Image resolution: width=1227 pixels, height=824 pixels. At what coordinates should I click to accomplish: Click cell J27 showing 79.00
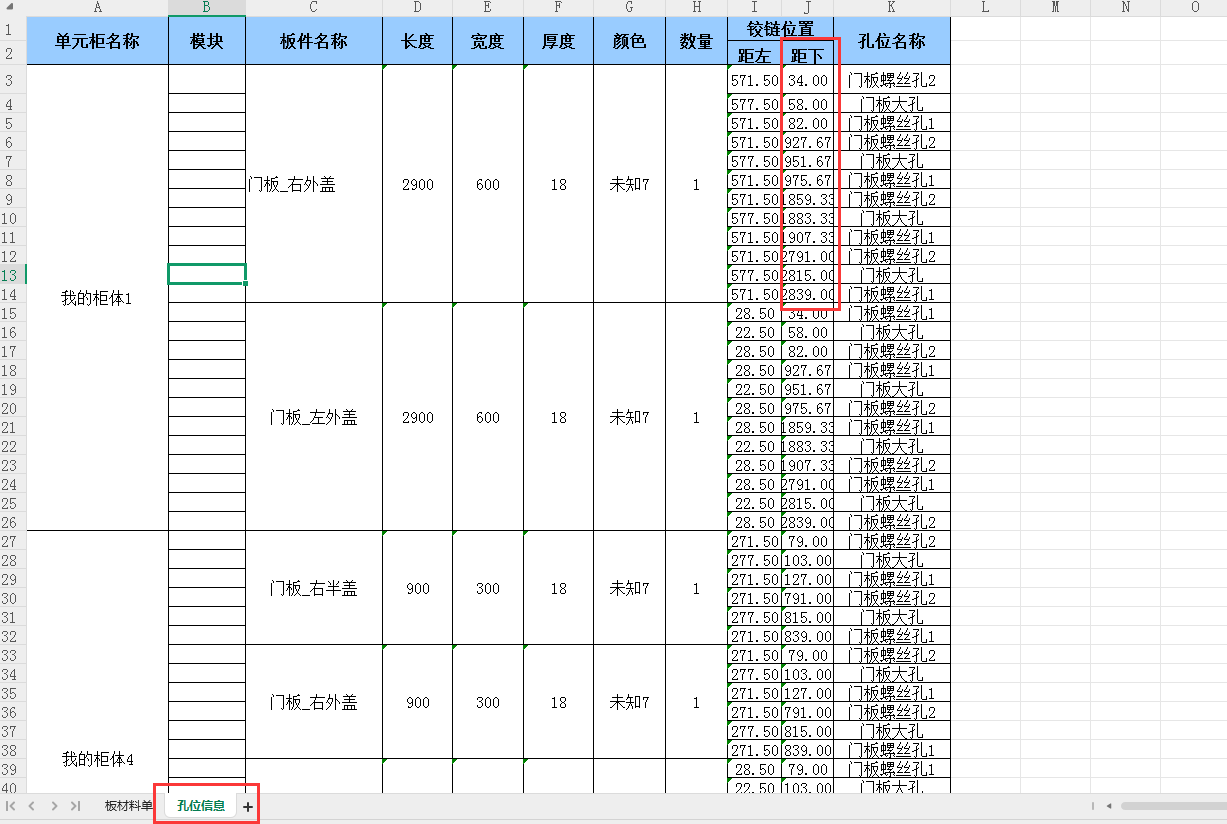[807, 541]
